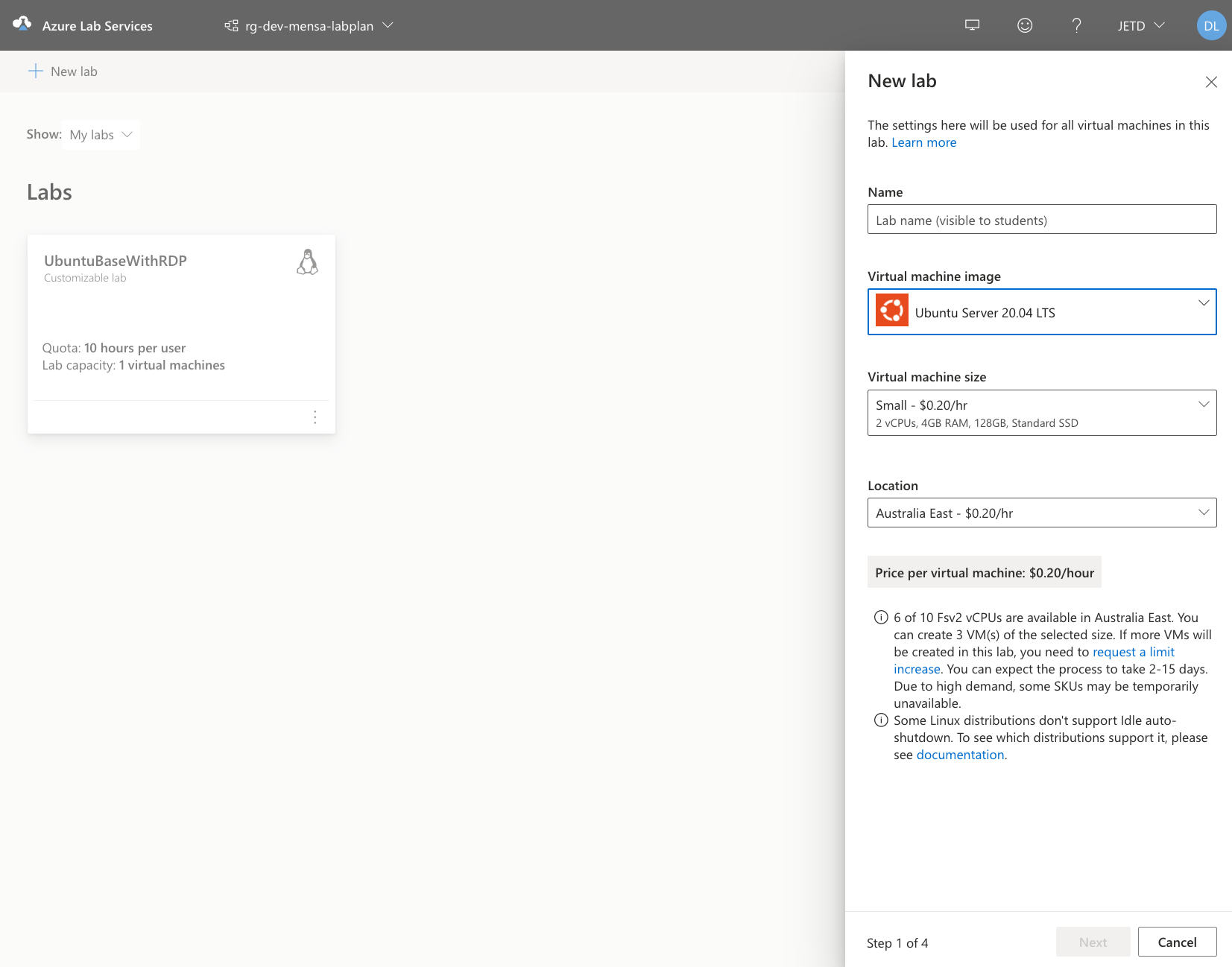Click the New lab panel heading
1232x967 pixels.
coord(902,81)
